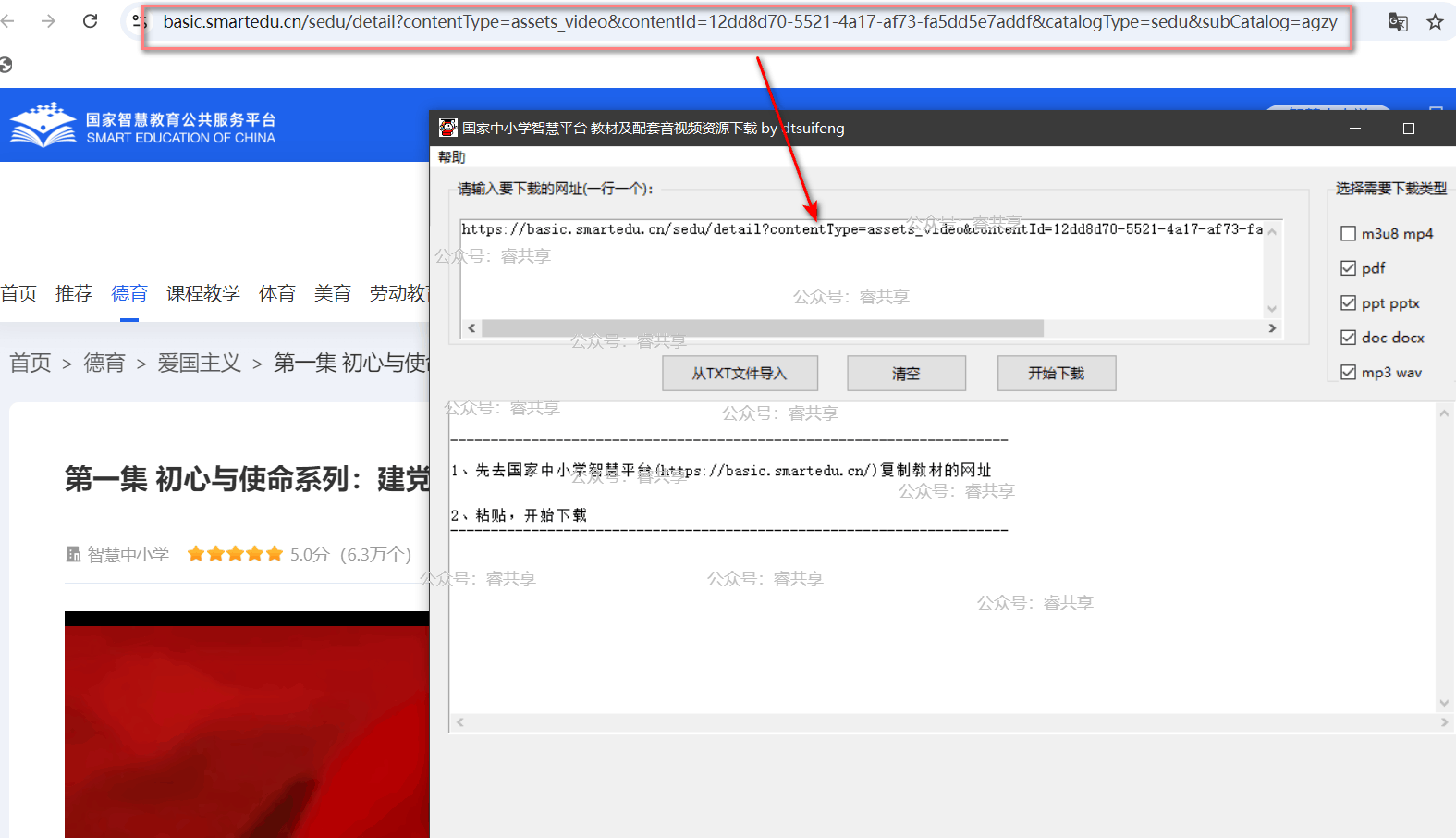Click URL box horizontal scrollbar right arrow
1456x838 pixels.
[1272, 328]
